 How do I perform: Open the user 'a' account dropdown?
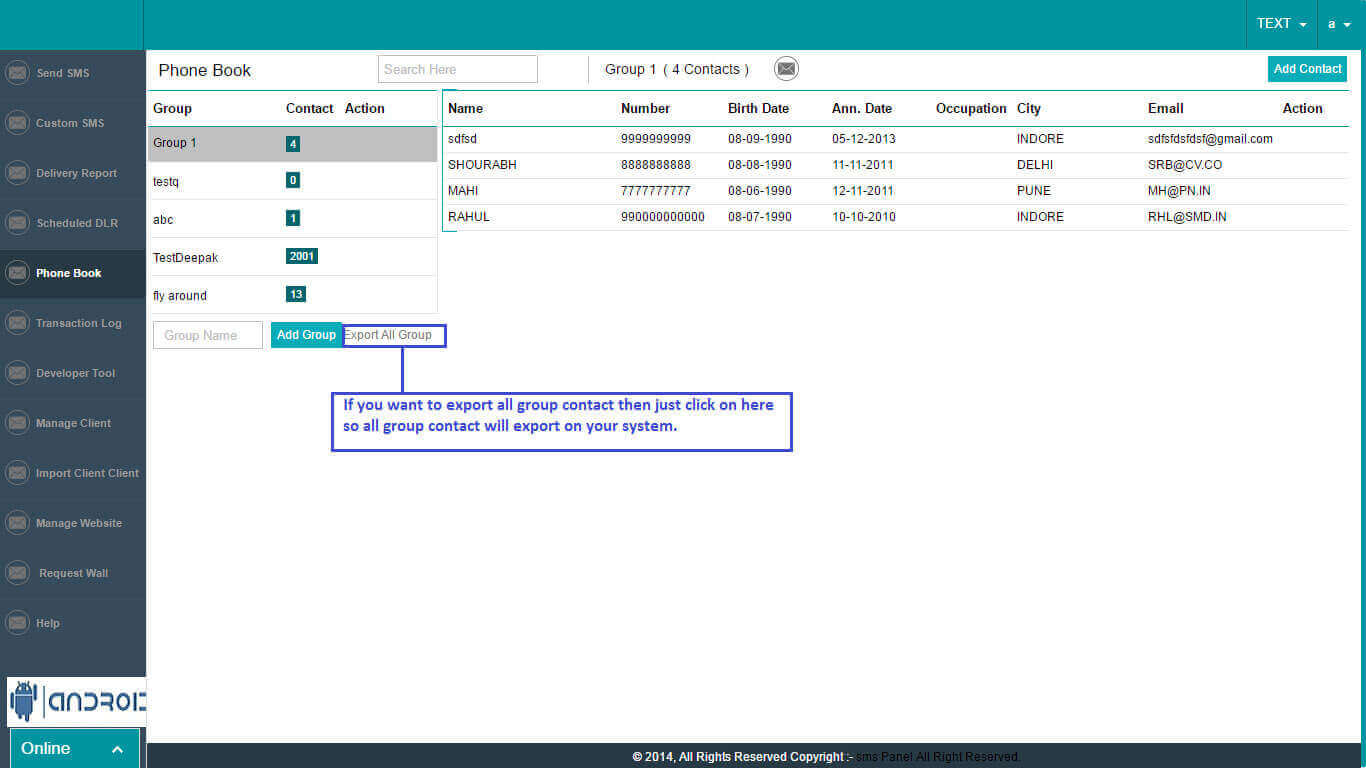pyautogui.click(x=1339, y=24)
